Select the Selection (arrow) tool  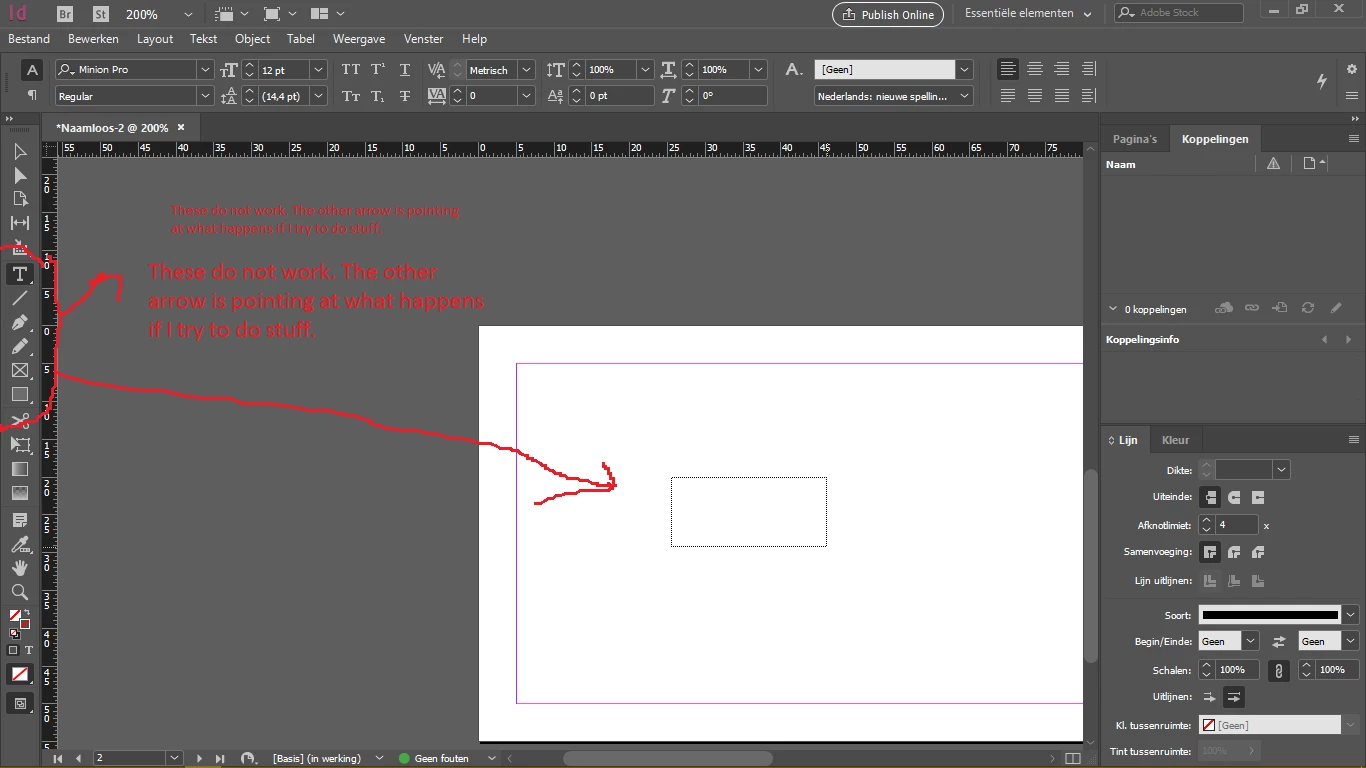20,152
